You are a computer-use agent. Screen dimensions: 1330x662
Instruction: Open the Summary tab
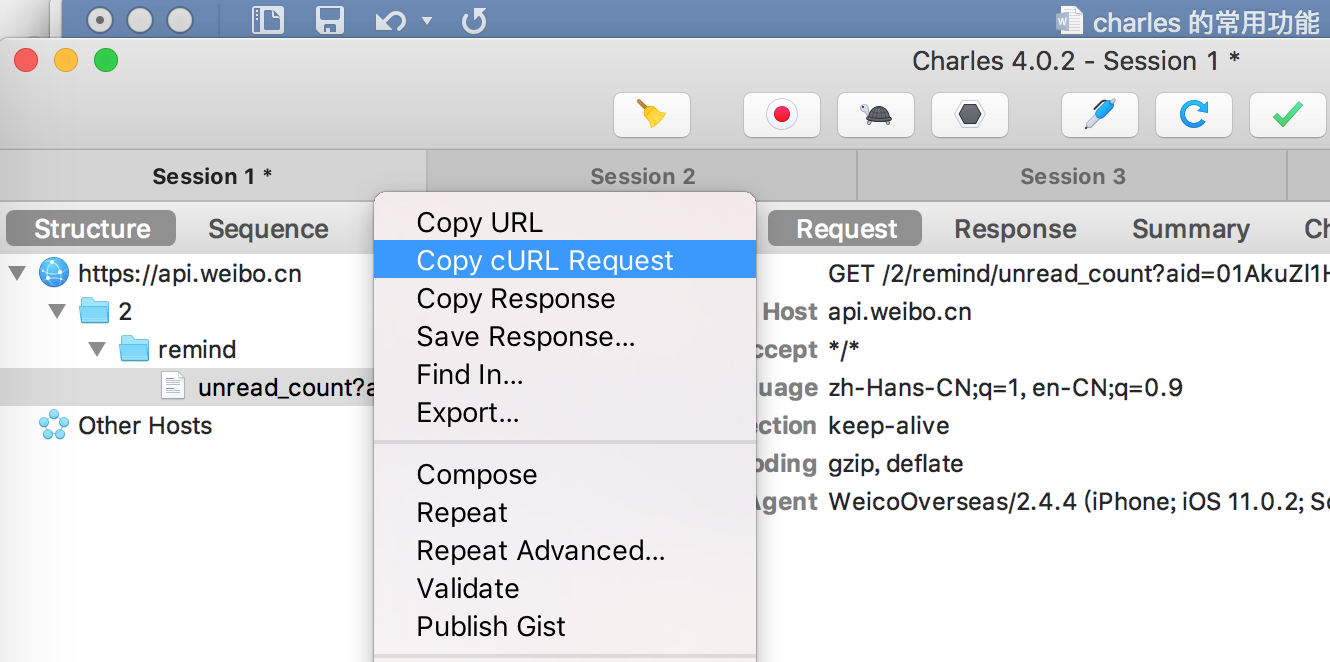[1190, 229]
